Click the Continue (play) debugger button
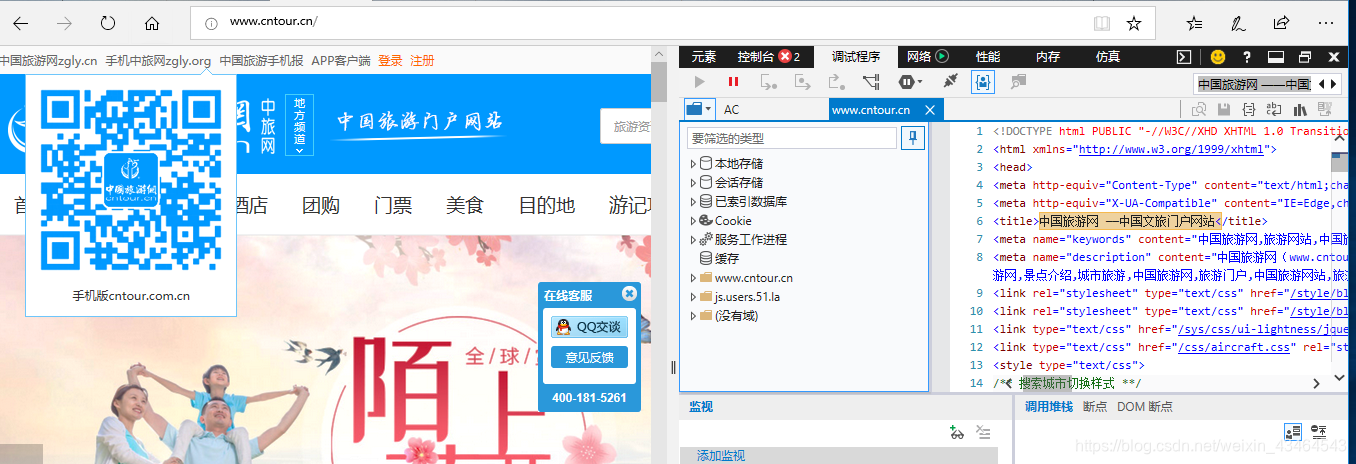This screenshot has width=1356, height=464. [700, 82]
